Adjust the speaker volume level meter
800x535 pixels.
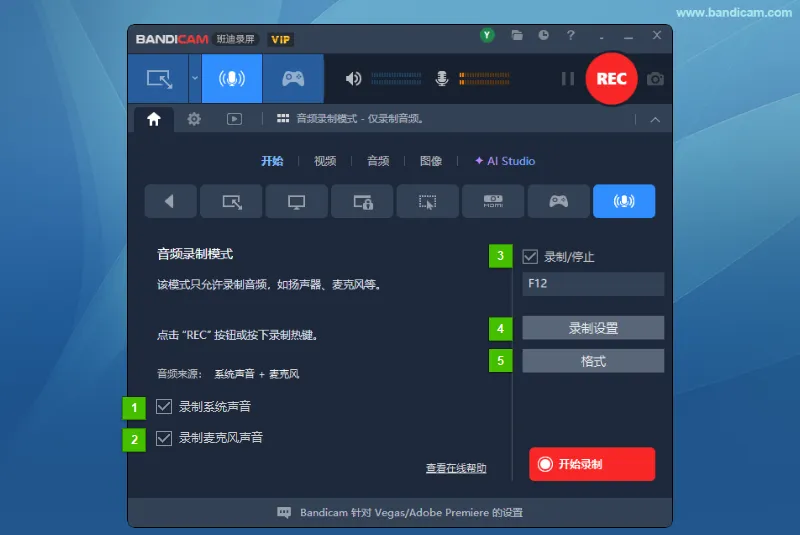(396, 79)
